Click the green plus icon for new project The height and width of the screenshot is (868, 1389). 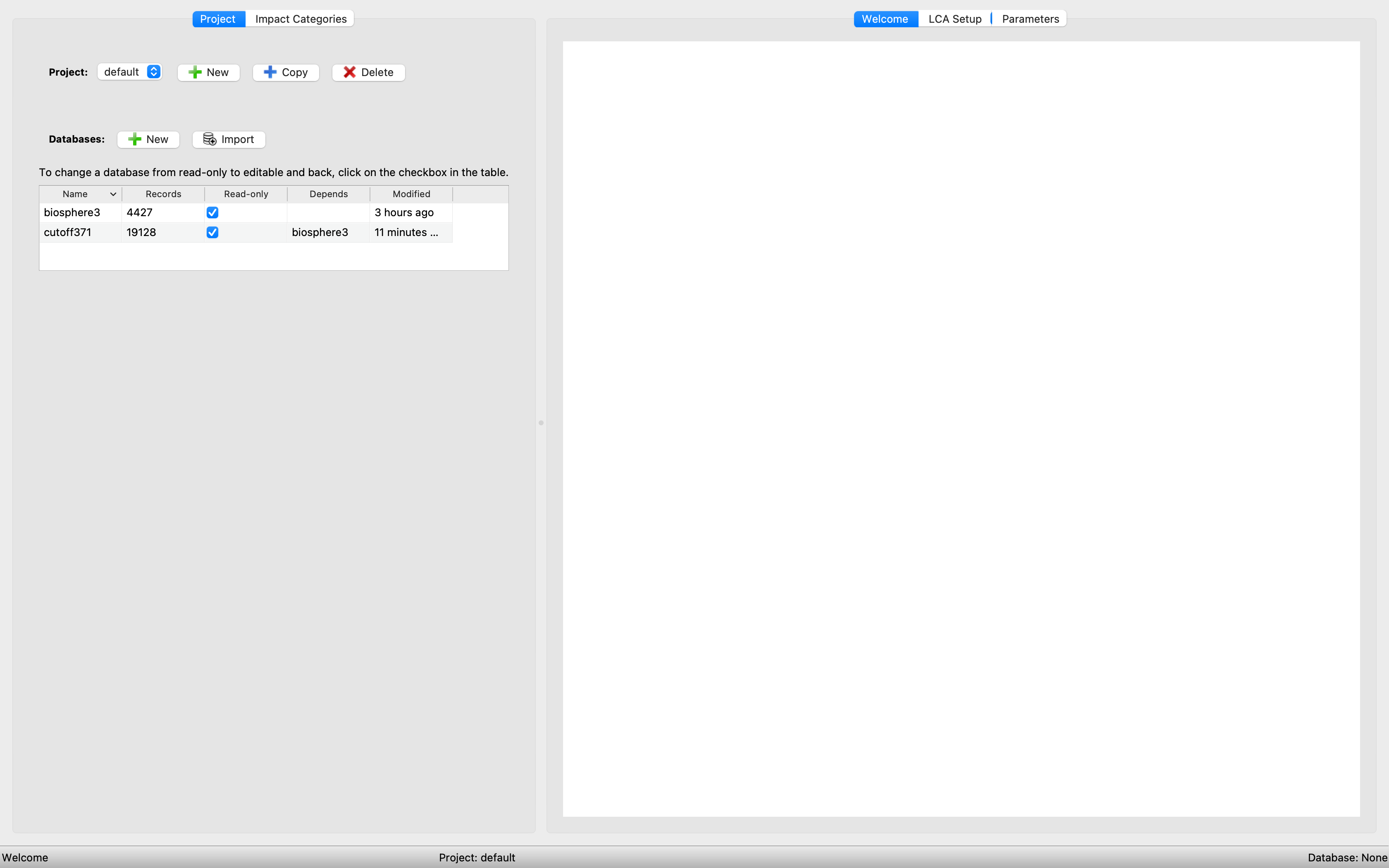coord(195,72)
